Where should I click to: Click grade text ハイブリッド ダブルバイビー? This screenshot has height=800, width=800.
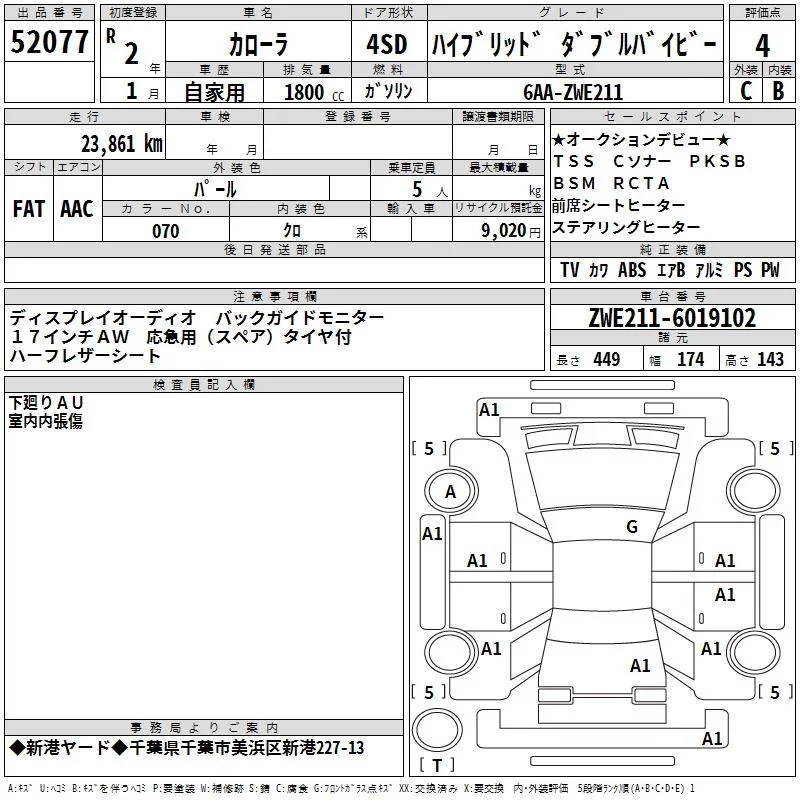tap(574, 45)
